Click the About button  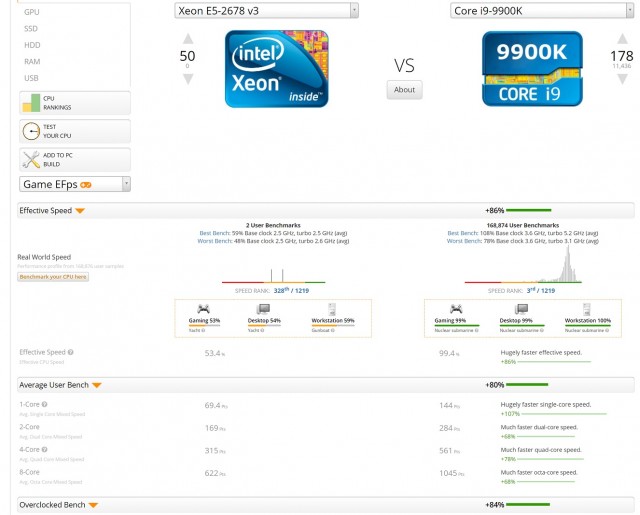[404, 90]
